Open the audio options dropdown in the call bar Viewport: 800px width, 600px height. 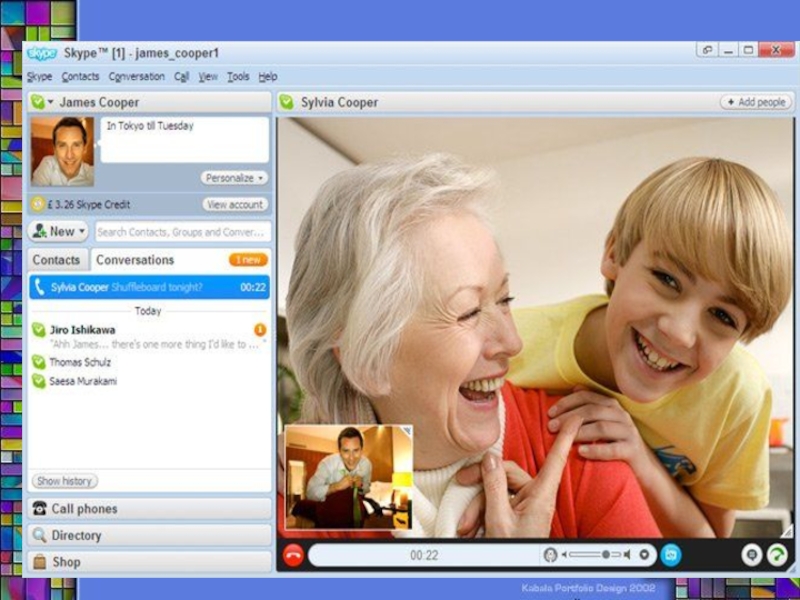(644, 555)
